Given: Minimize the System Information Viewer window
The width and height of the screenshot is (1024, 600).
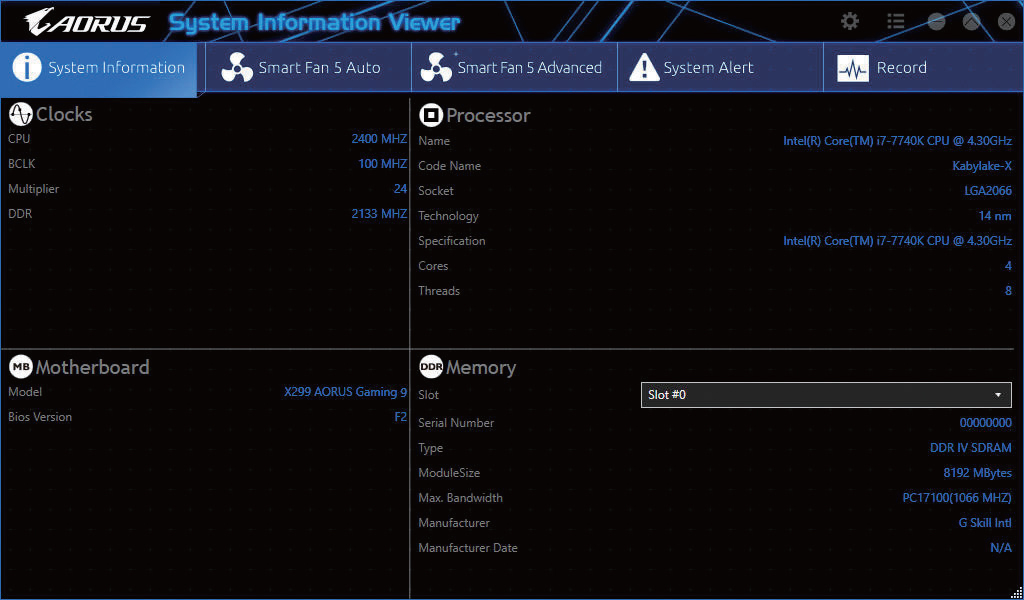Looking at the screenshot, I should tap(936, 21).
